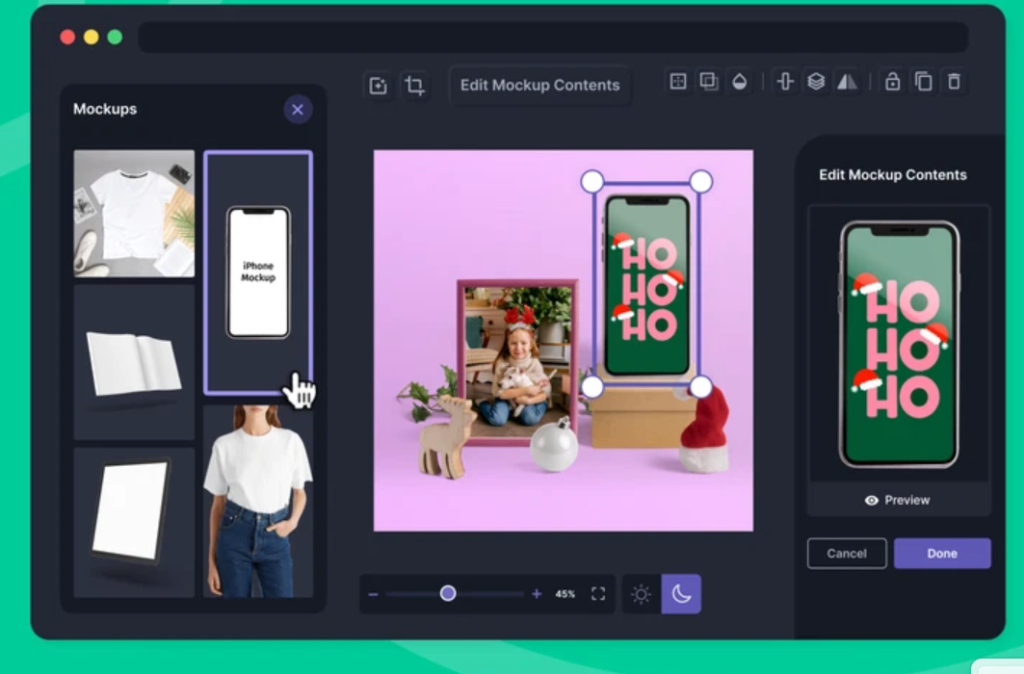Click the Edit Mockup Contents panel heading
This screenshot has height=674, width=1024.
click(x=893, y=175)
